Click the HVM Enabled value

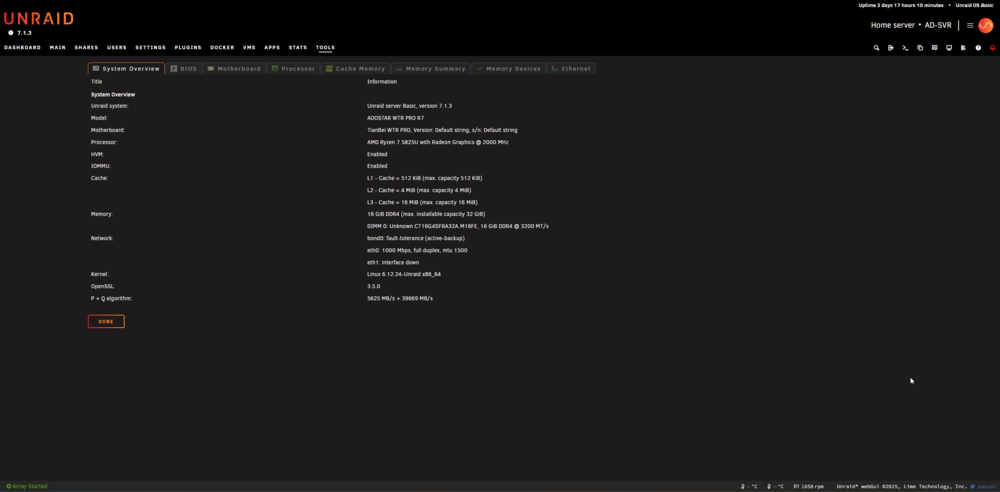coord(377,154)
